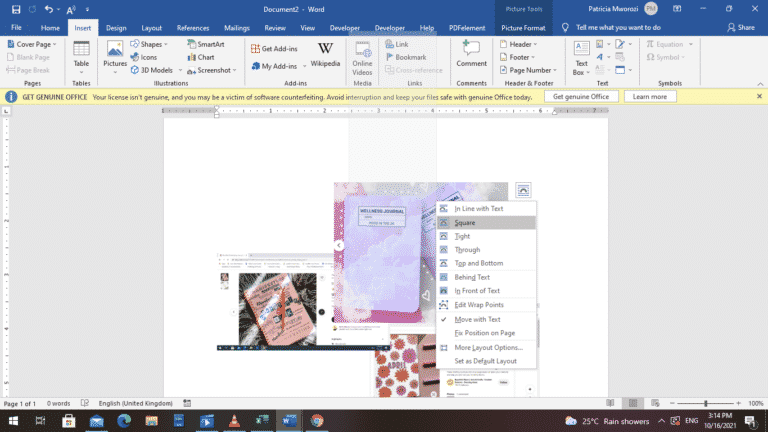The height and width of the screenshot is (432, 768).
Task: Choose Behind Text wrap option
Action: (x=486, y=277)
